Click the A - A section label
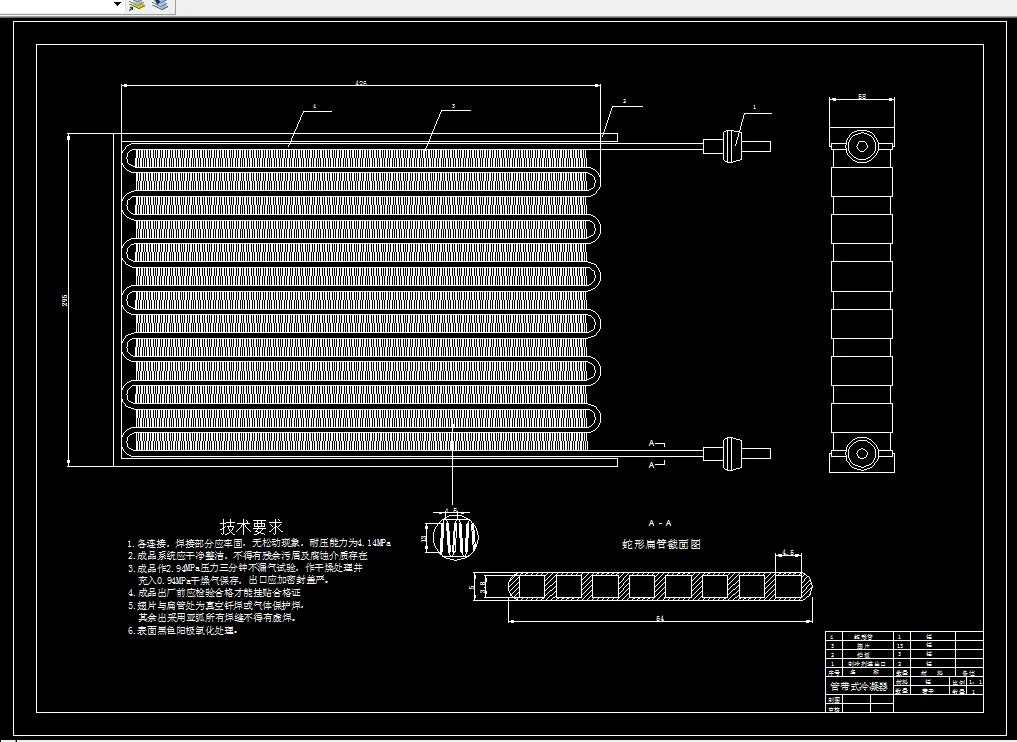The height and width of the screenshot is (742, 1017). pos(660,523)
